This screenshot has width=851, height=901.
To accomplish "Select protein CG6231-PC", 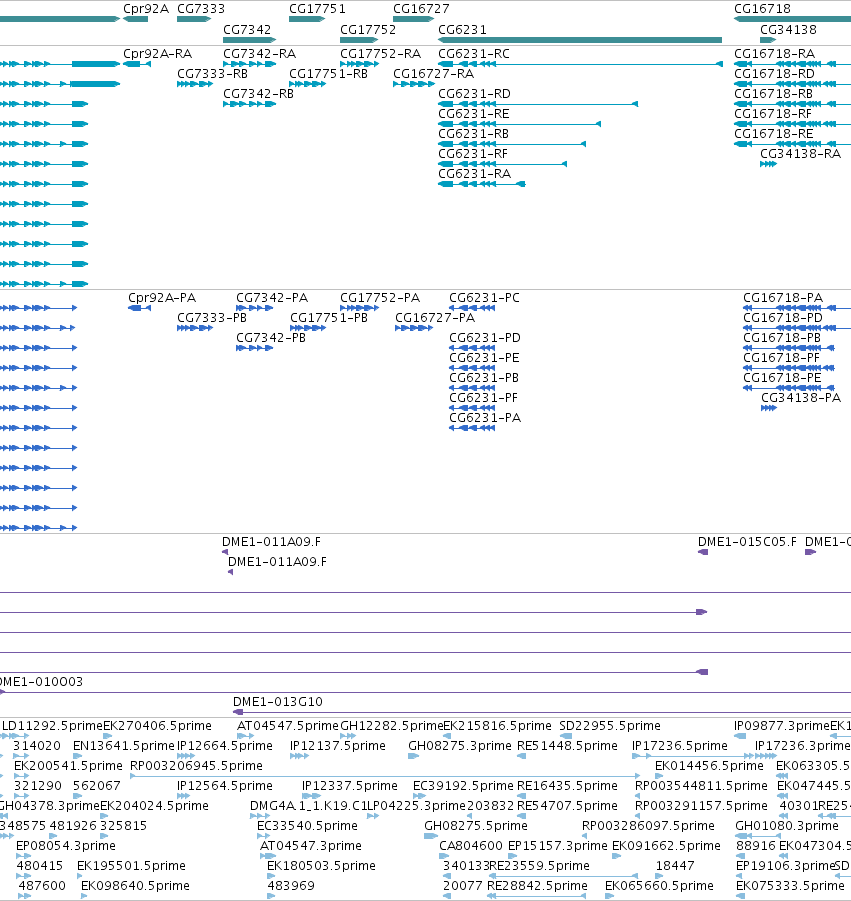I will click(x=484, y=298).
